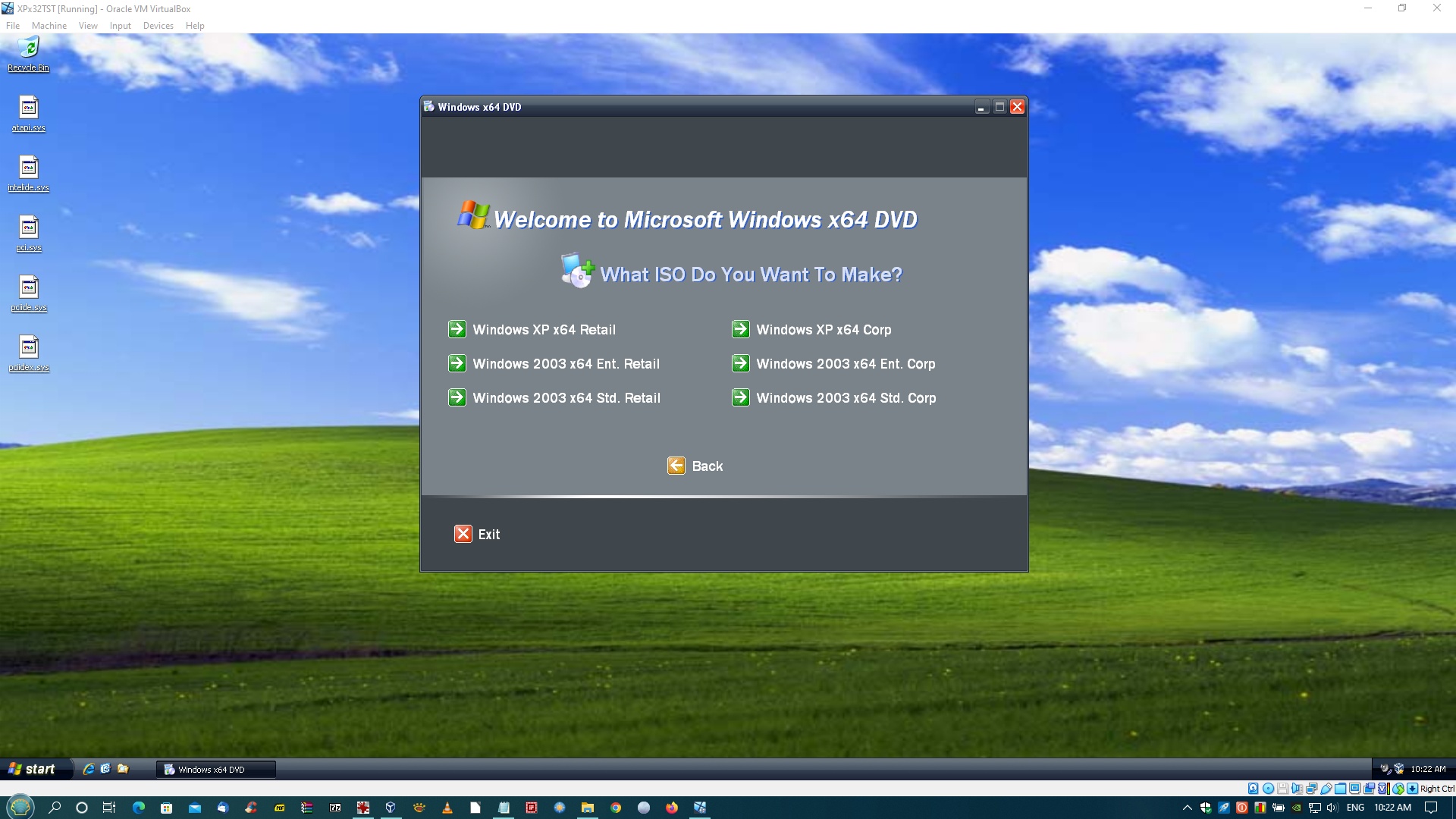Open Windows host search magnifier
This screenshot has width=1456, height=819.
[55, 808]
